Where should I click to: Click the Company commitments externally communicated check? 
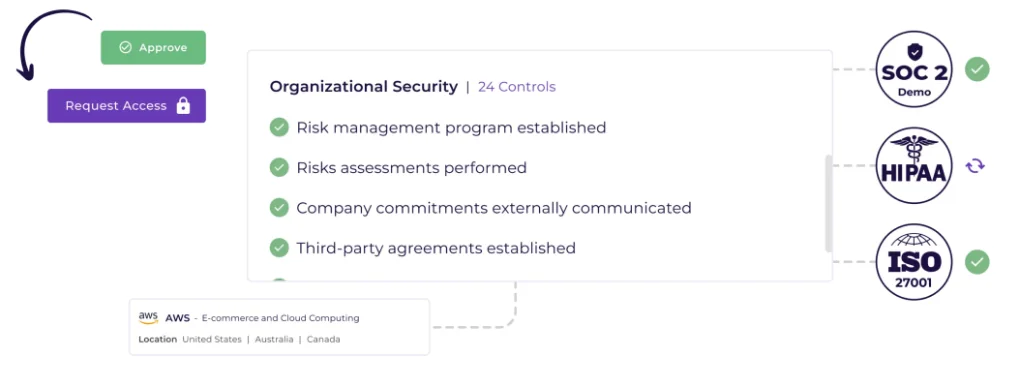pyautogui.click(x=279, y=207)
